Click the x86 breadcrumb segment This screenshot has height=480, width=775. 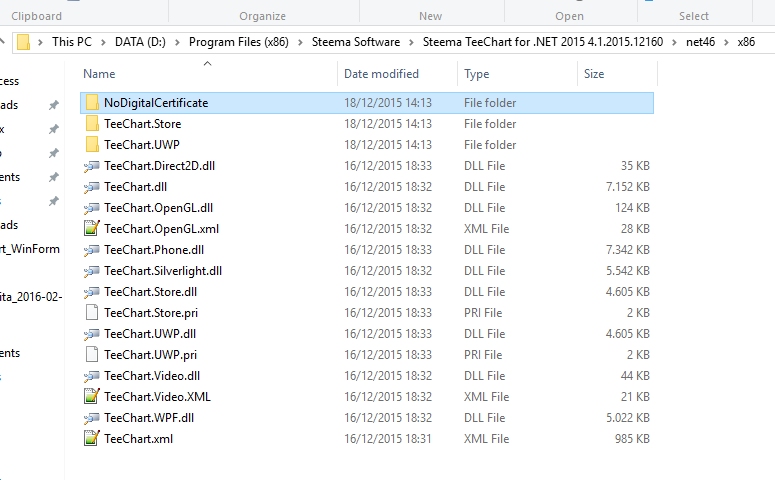[x=746, y=42]
